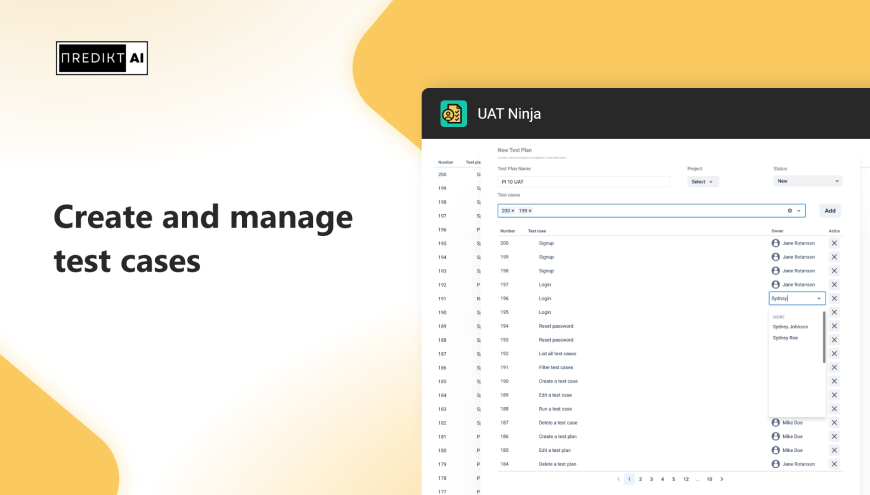This screenshot has height=495, width=870.
Task: Remove tag 199 from Test cases field
Action: (530, 211)
